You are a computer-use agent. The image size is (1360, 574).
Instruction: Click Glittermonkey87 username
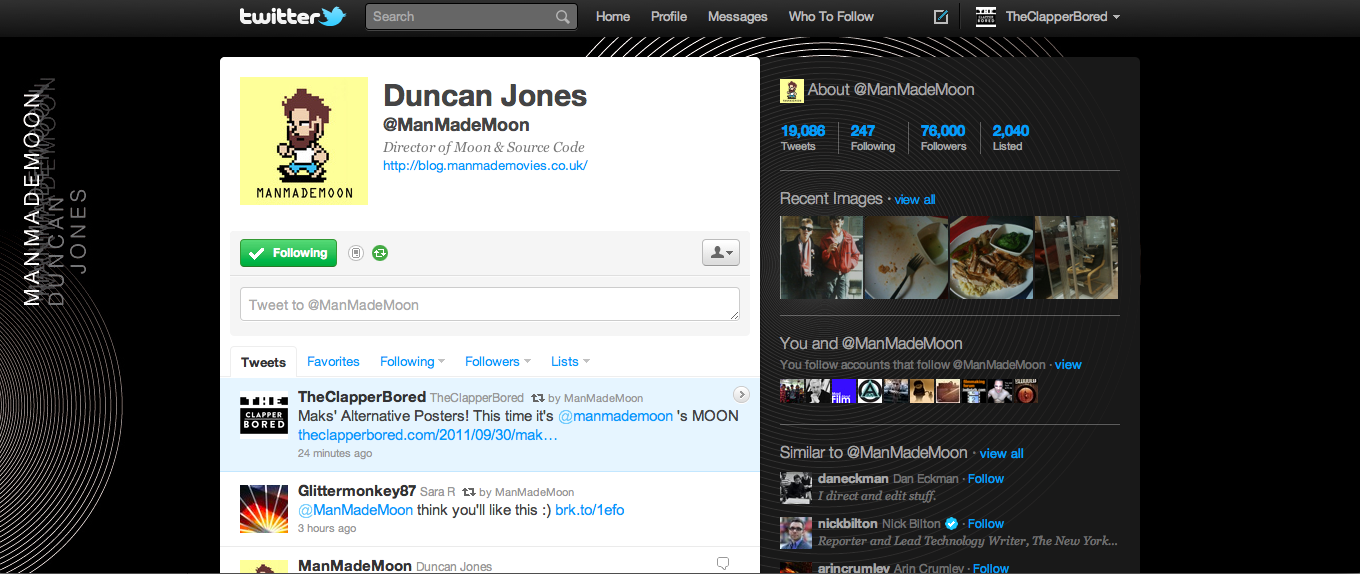click(357, 491)
